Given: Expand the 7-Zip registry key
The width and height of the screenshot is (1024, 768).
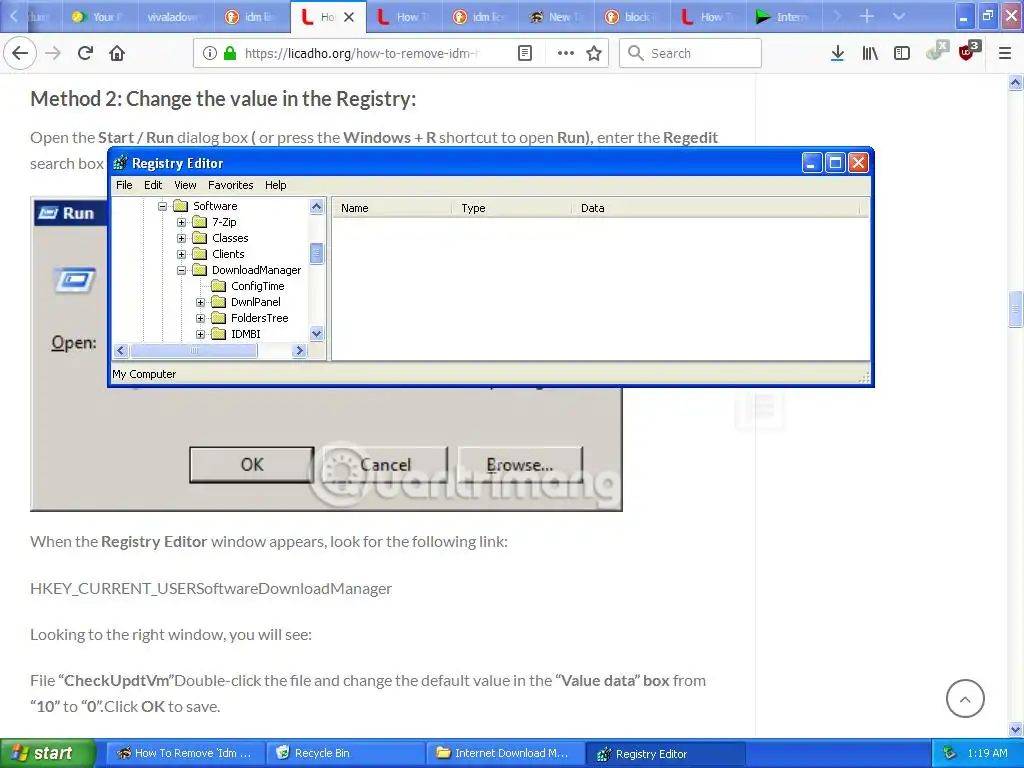Looking at the screenshot, I should click(x=182, y=222).
